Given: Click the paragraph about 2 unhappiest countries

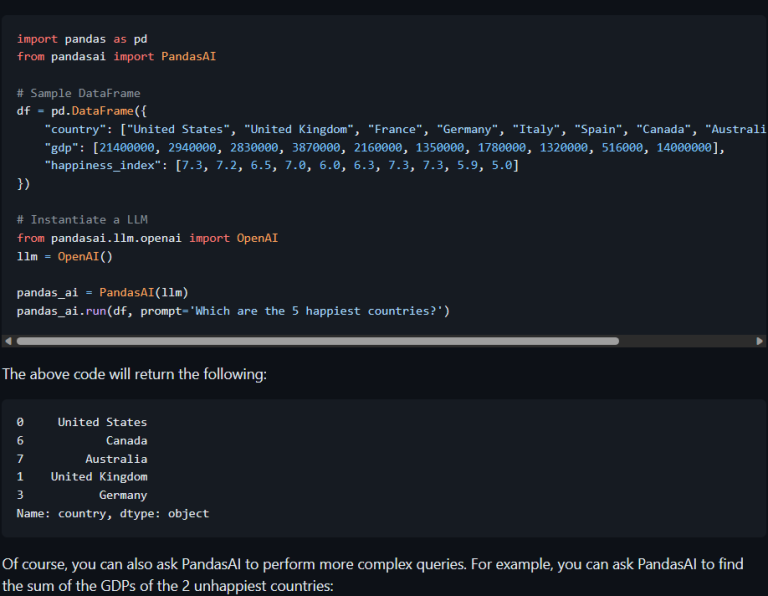Looking at the screenshot, I should [372, 575].
